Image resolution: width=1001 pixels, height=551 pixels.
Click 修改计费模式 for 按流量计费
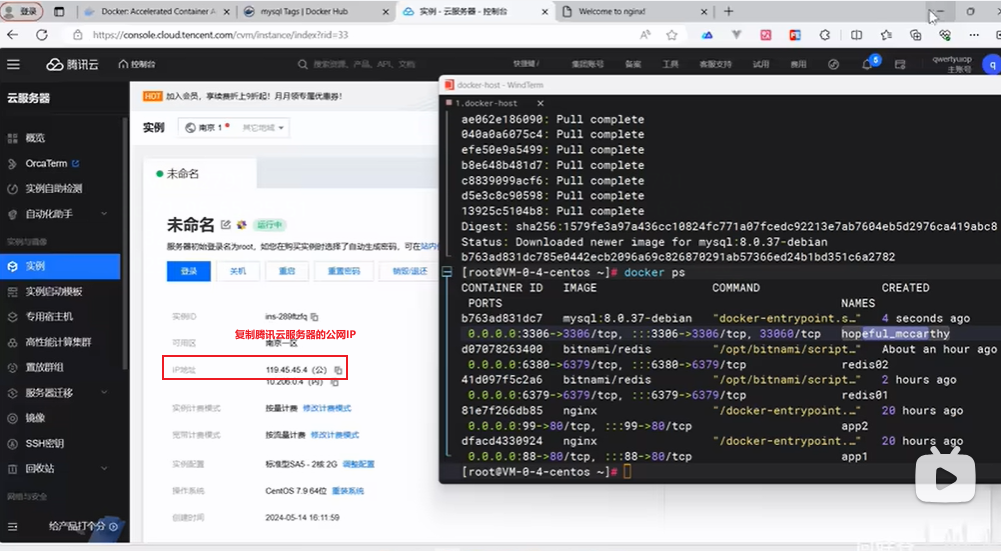[335, 435]
